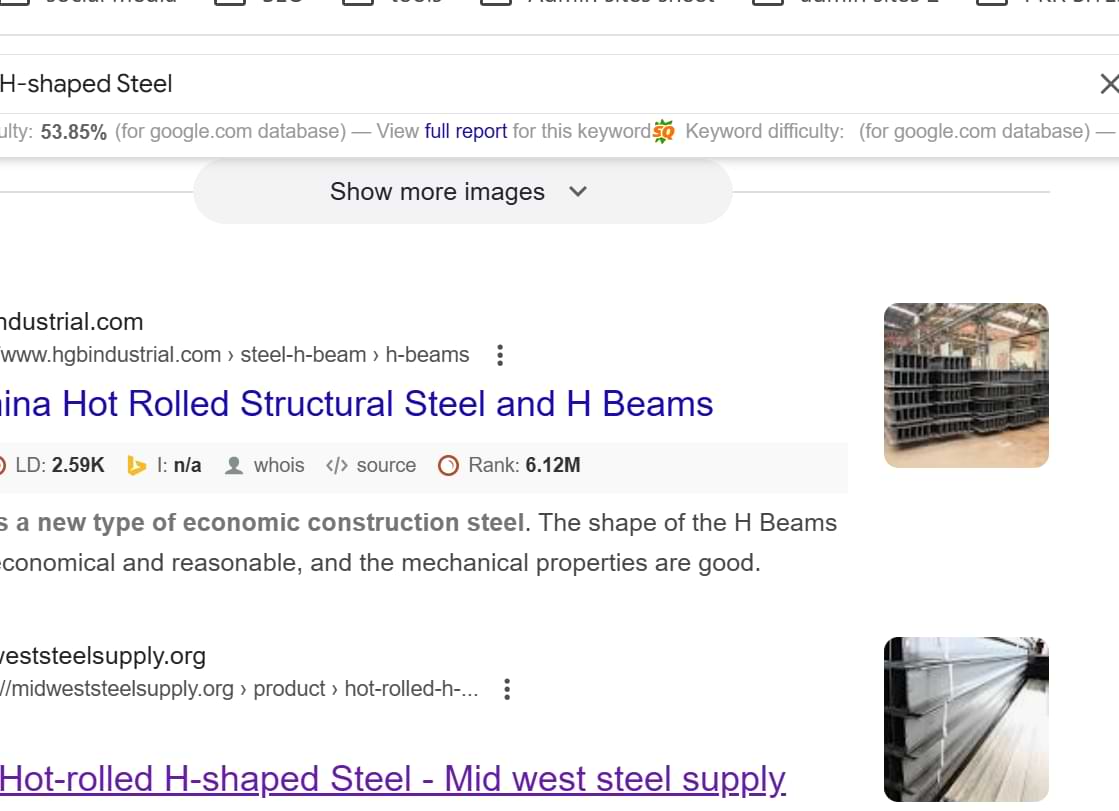The width and height of the screenshot is (1119, 811).
Task: Click the weststeelsupply.org site name
Action: [x=103, y=656]
